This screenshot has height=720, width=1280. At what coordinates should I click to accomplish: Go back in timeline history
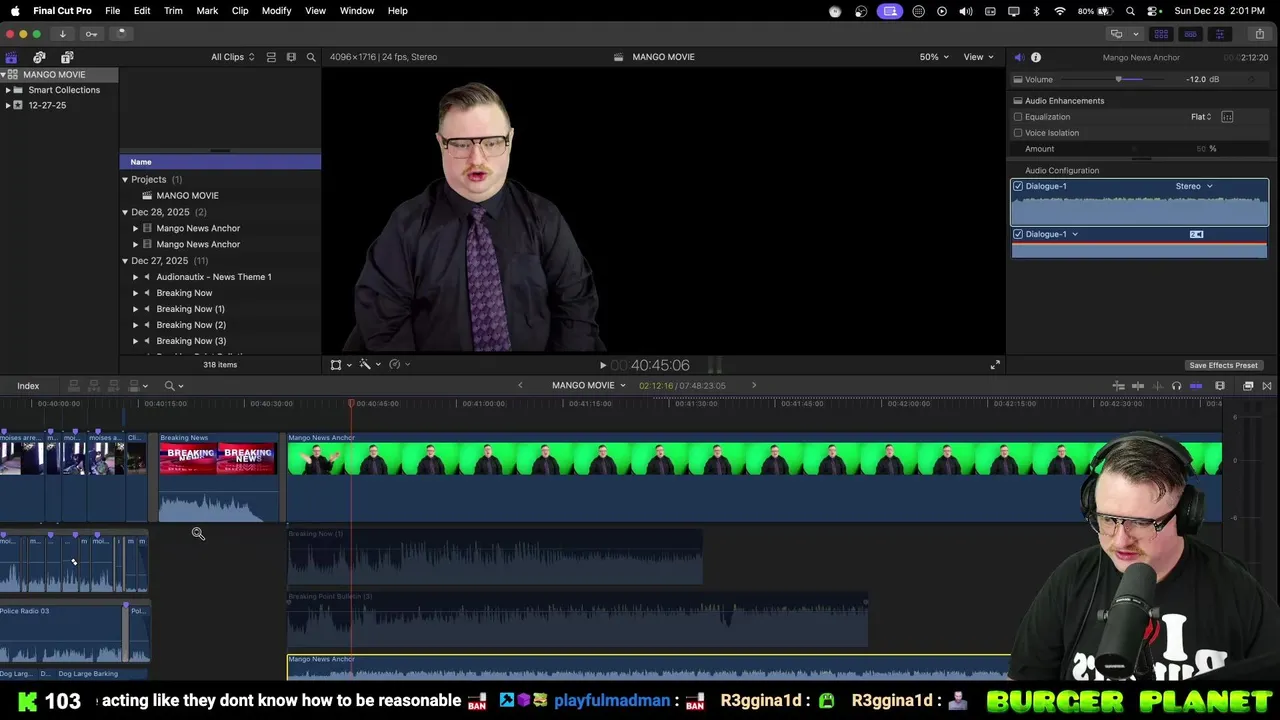tap(520, 386)
